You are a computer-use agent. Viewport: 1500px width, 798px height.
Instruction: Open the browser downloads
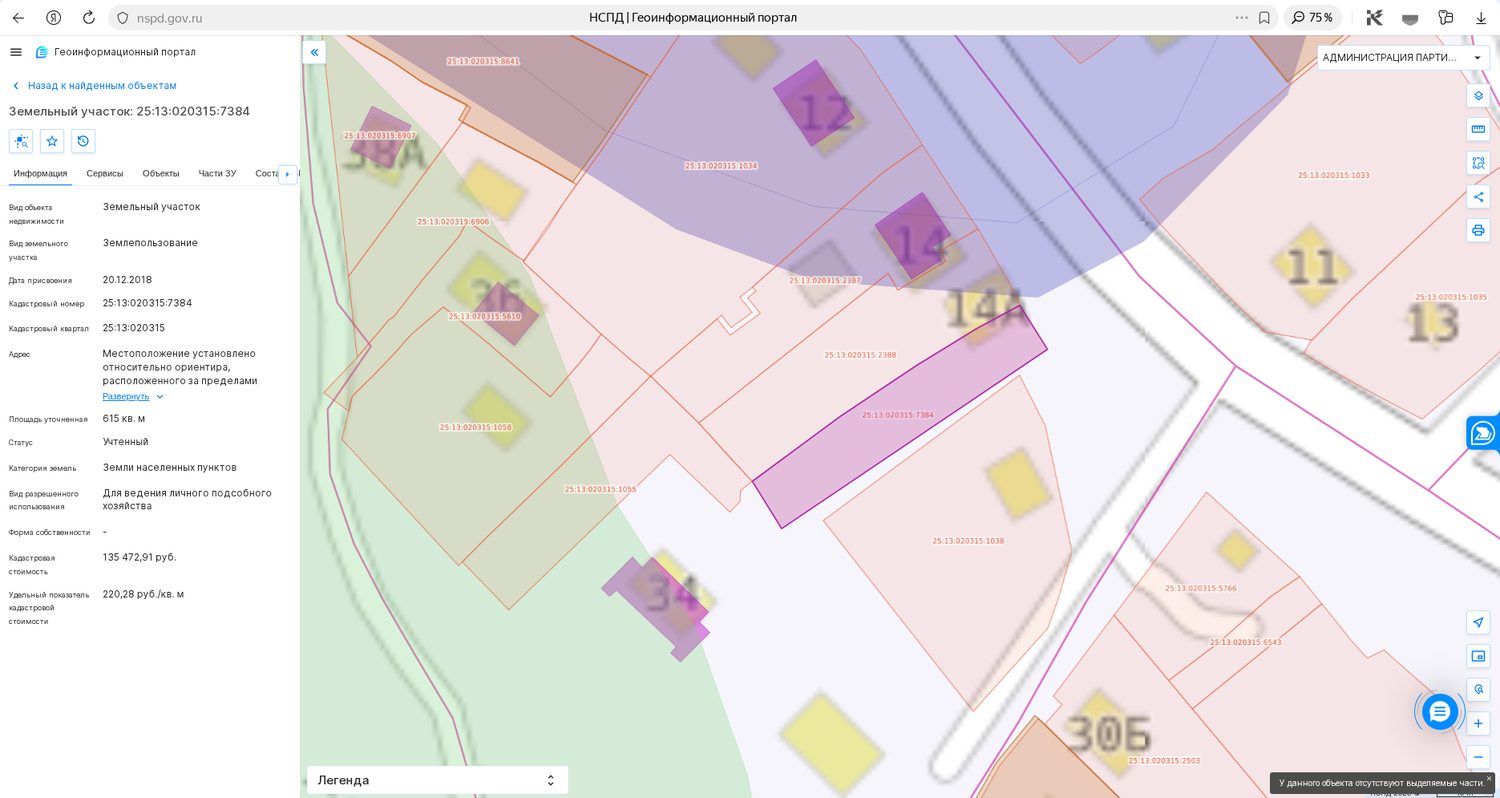coord(1481,17)
